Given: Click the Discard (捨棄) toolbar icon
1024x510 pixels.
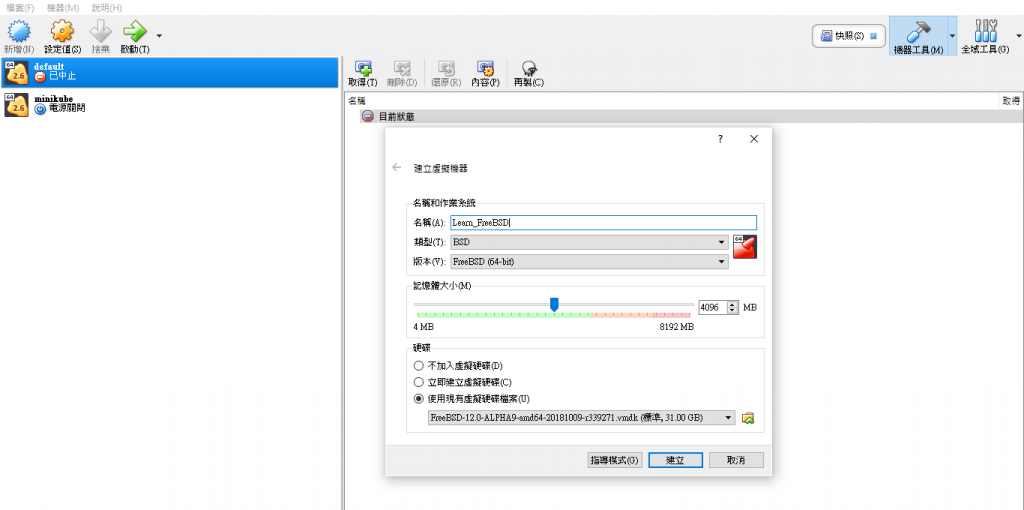Looking at the screenshot, I should click(x=101, y=31).
